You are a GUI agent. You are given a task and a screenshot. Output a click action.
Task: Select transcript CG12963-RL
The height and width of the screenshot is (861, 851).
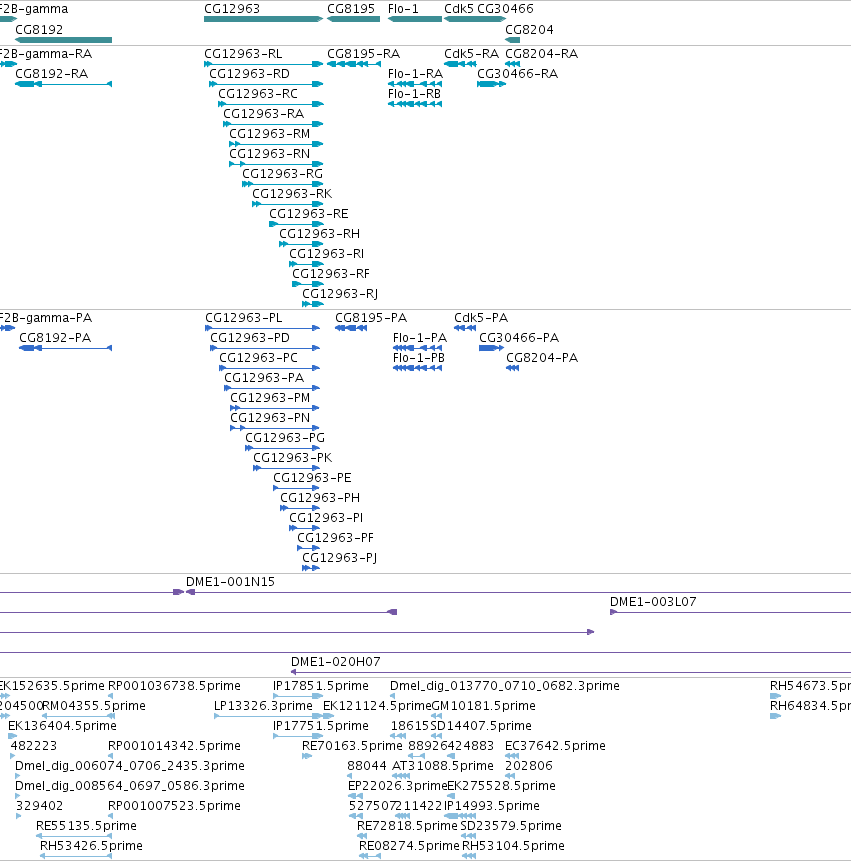pos(264,64)
